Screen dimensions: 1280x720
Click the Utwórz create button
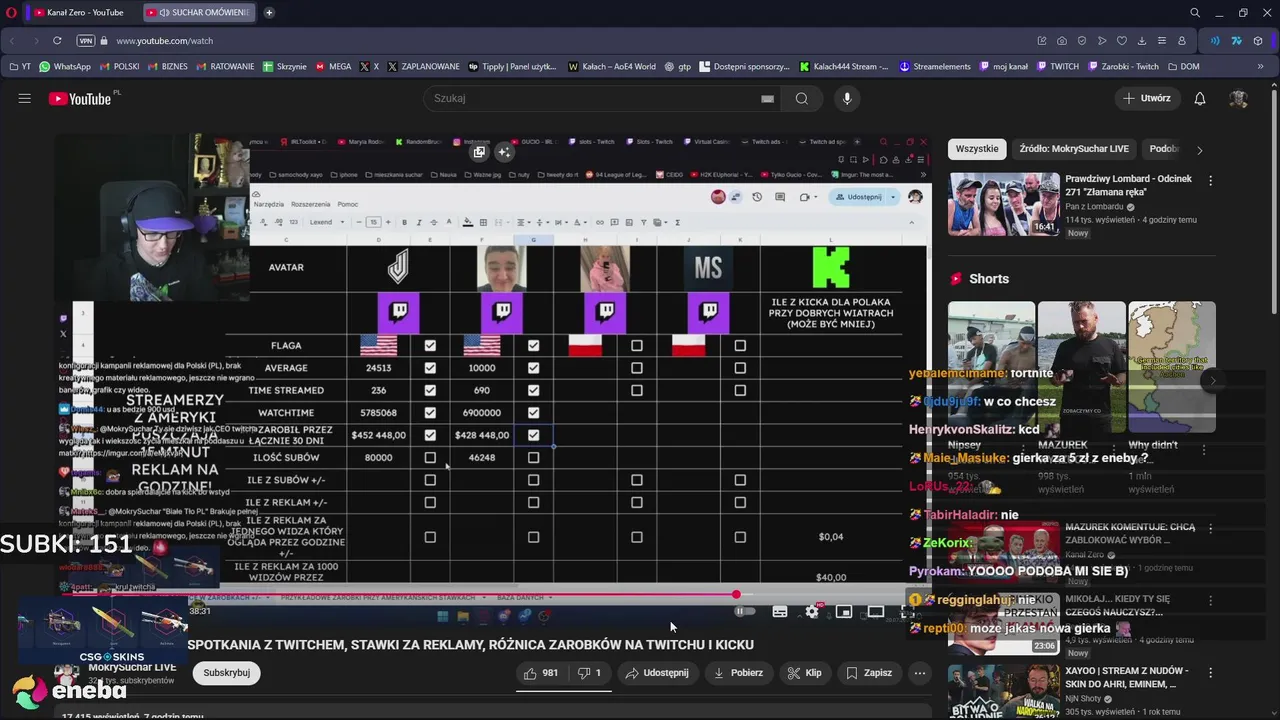[1146, 98]
